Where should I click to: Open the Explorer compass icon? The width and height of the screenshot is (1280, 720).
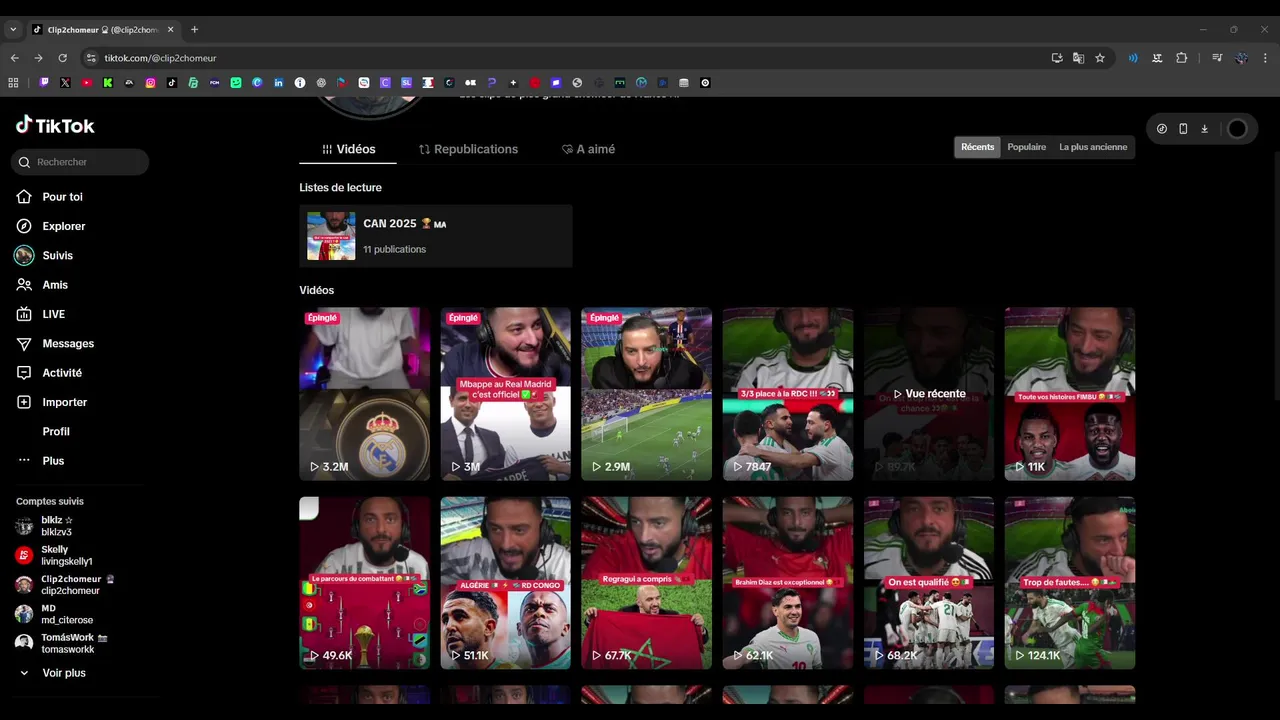coord(24,226)
